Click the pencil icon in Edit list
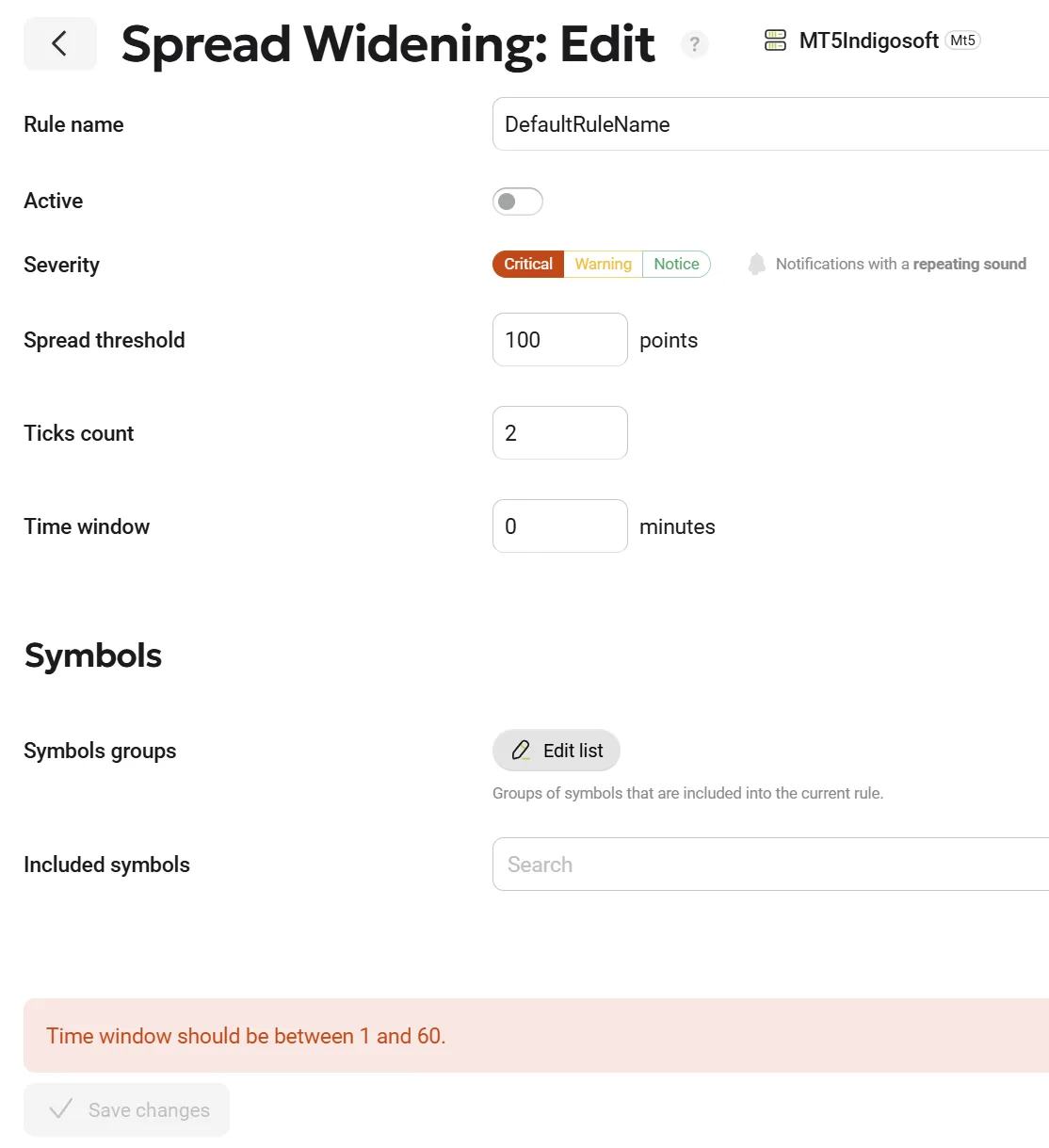Viewport: 1049px width, 1148px height. (x=521, y=751)
